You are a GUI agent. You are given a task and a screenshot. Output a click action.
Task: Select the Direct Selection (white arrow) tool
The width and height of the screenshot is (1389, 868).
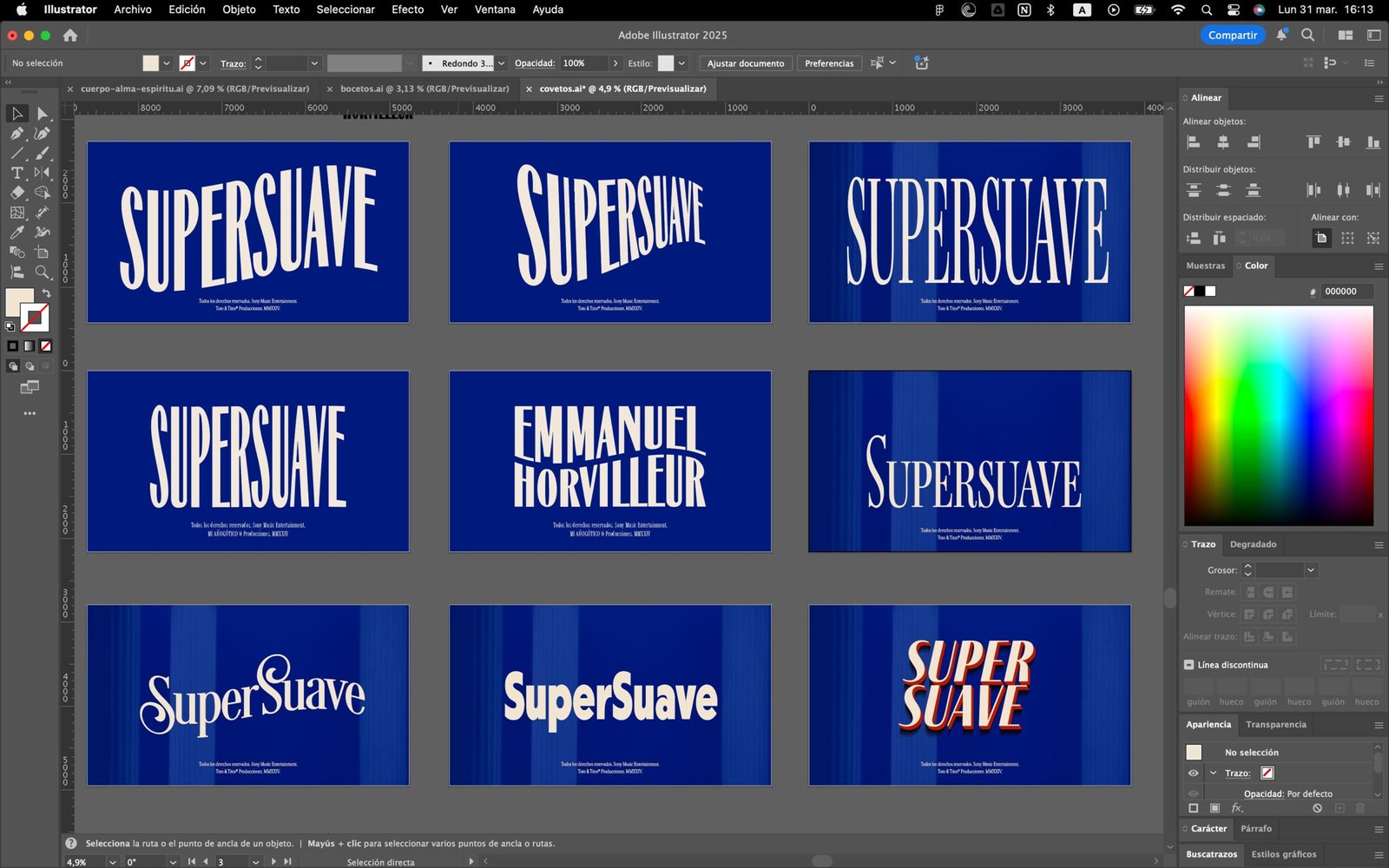pyautogui.click(x=42, y=114)
